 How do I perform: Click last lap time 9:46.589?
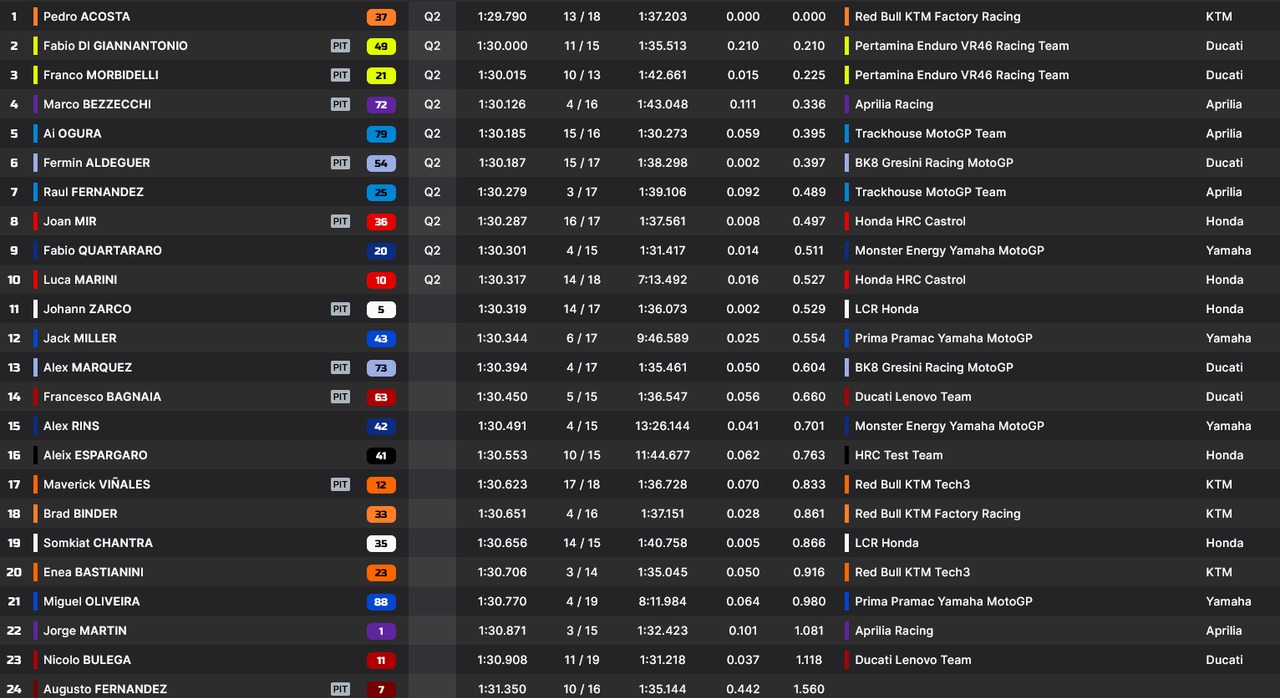(x=664, y=338)
